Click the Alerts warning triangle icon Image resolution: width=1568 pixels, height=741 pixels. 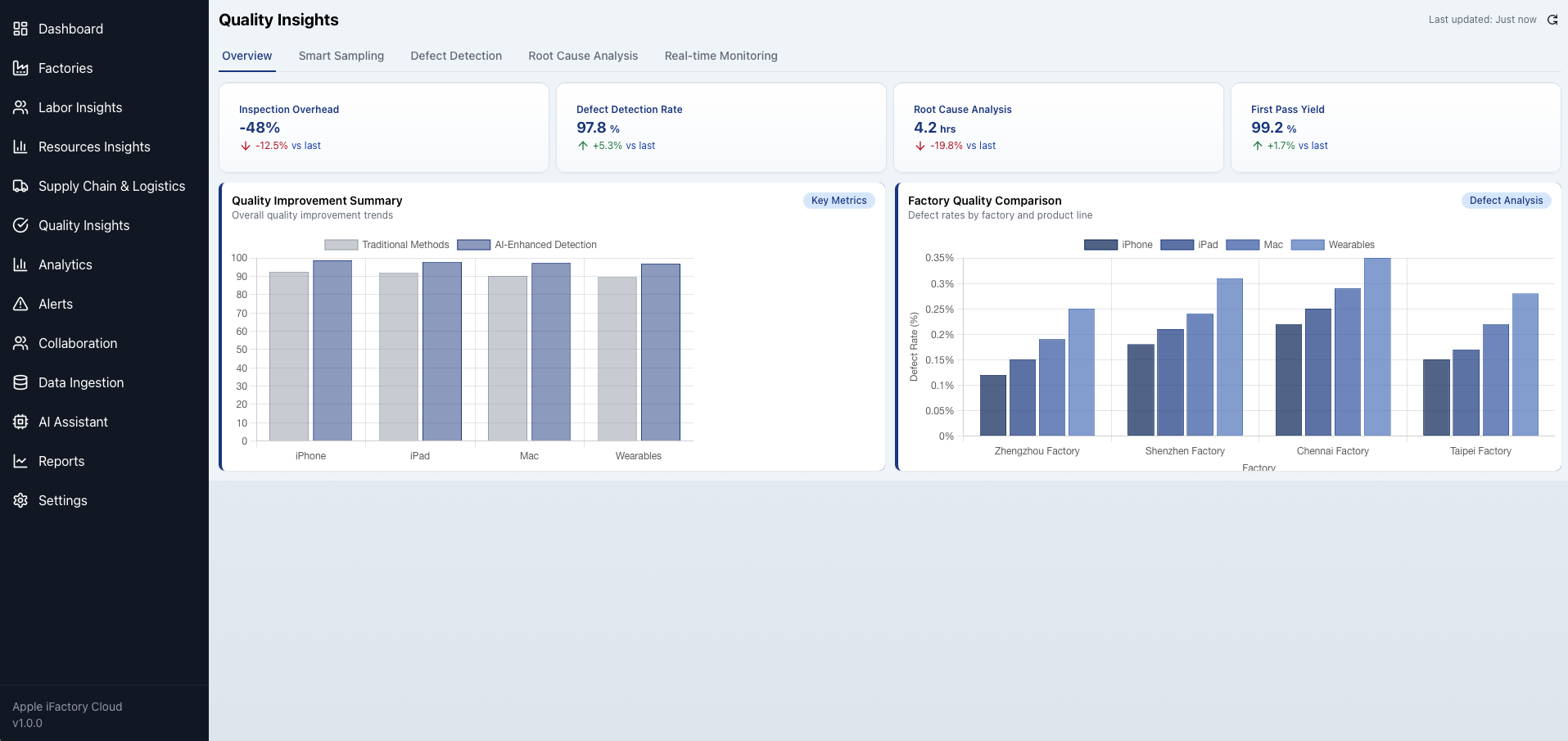[x=20, y=304]
